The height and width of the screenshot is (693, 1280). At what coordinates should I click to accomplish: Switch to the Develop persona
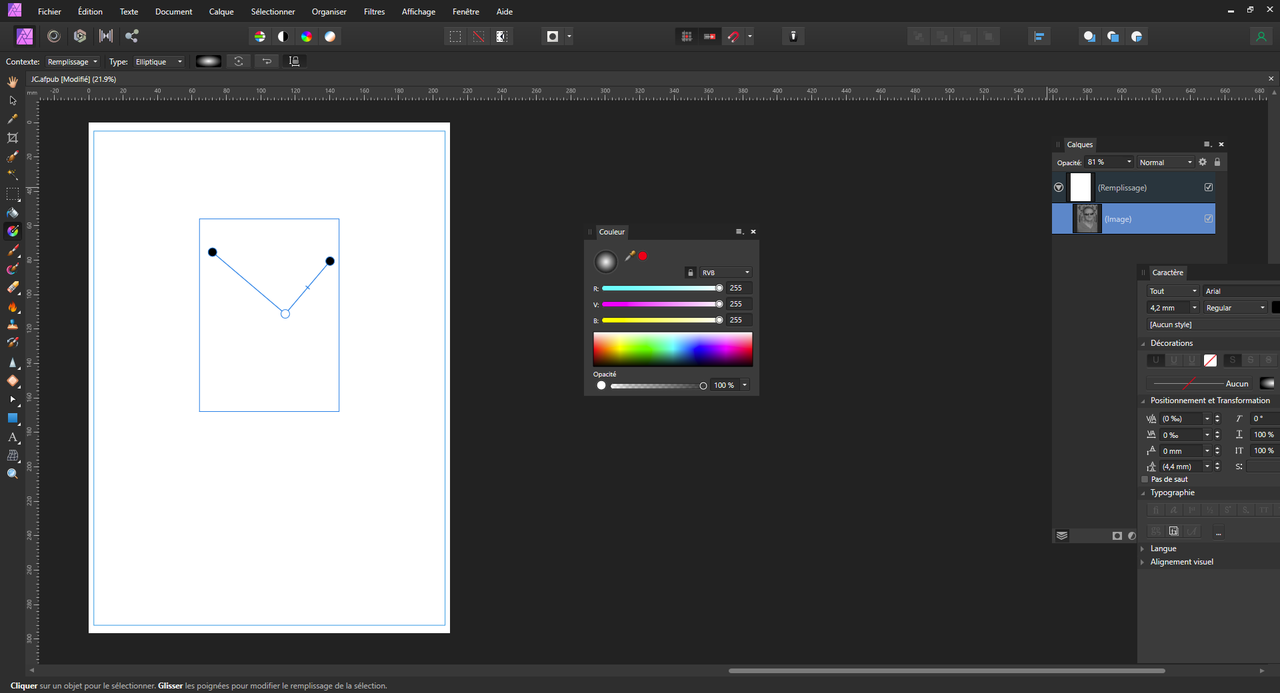coord(79,36)
